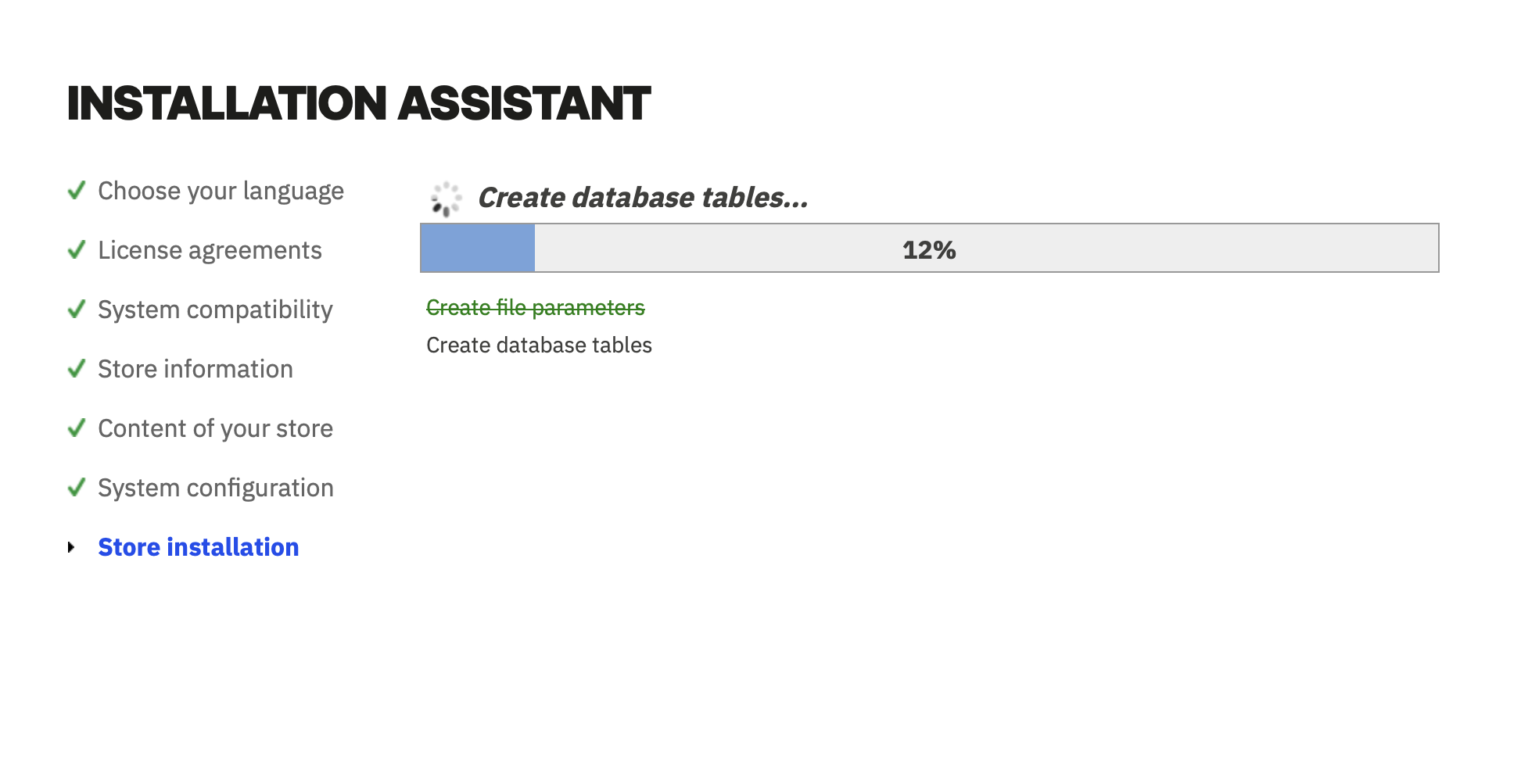This screenshot has width=1521, height=784.
Task: Click the 12% label on the progress bar
Action: click(x=929, y=250)
